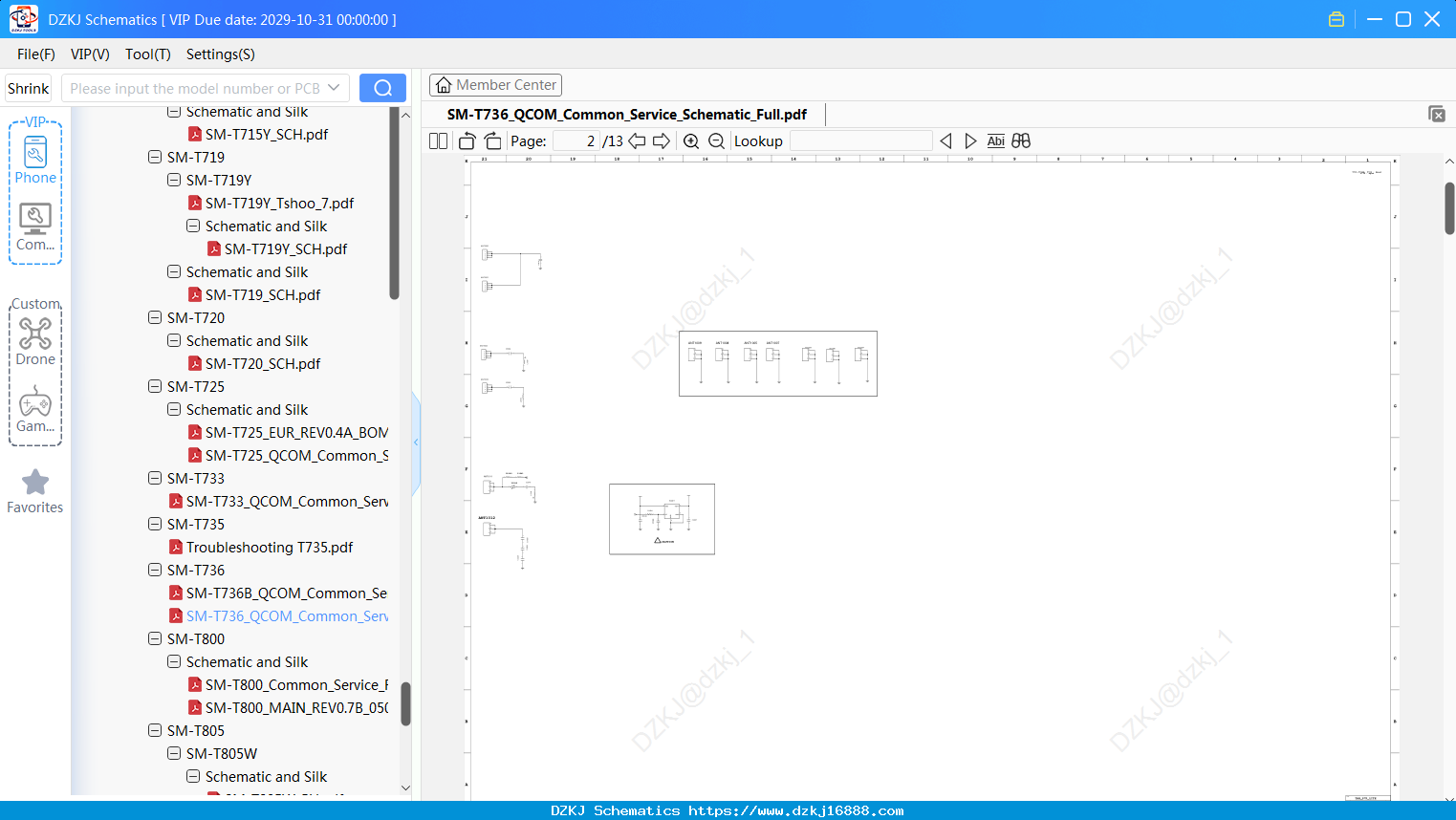Click the file tree lower scrollbar thumb
The image size is (1456, 820).
405,704
